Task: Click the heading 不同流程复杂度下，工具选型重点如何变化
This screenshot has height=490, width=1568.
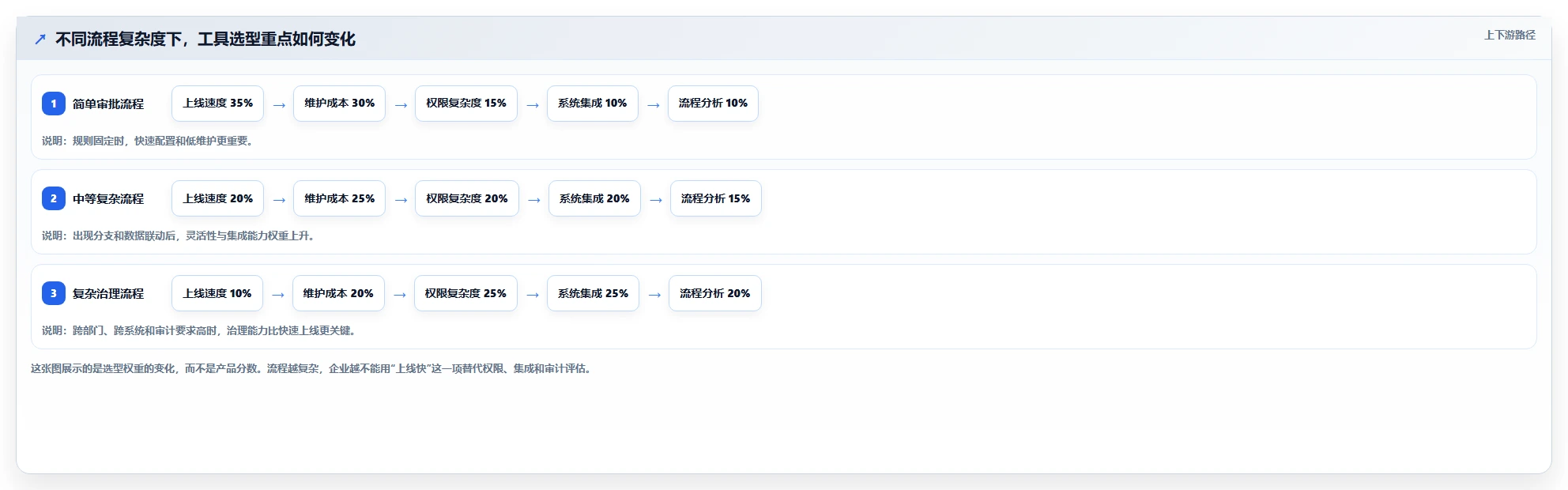Action: (205, 39)
